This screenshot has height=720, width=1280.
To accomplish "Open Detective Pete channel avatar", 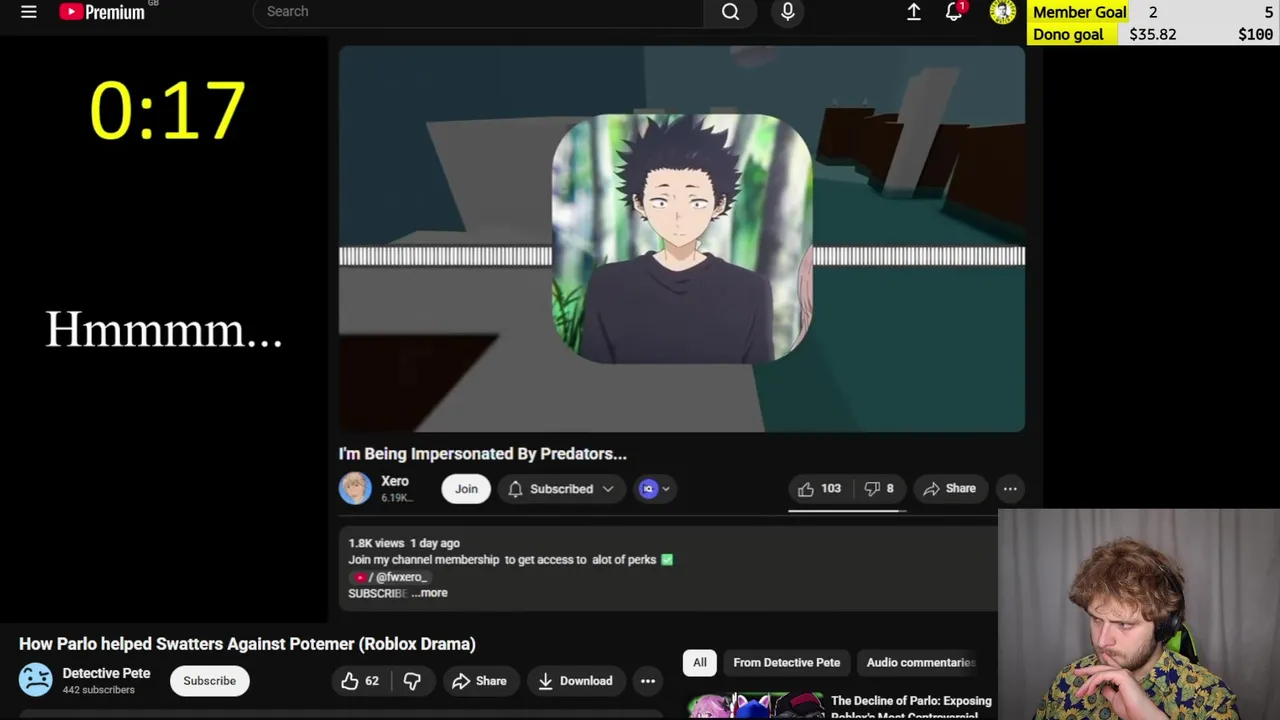I will (36, 680).
